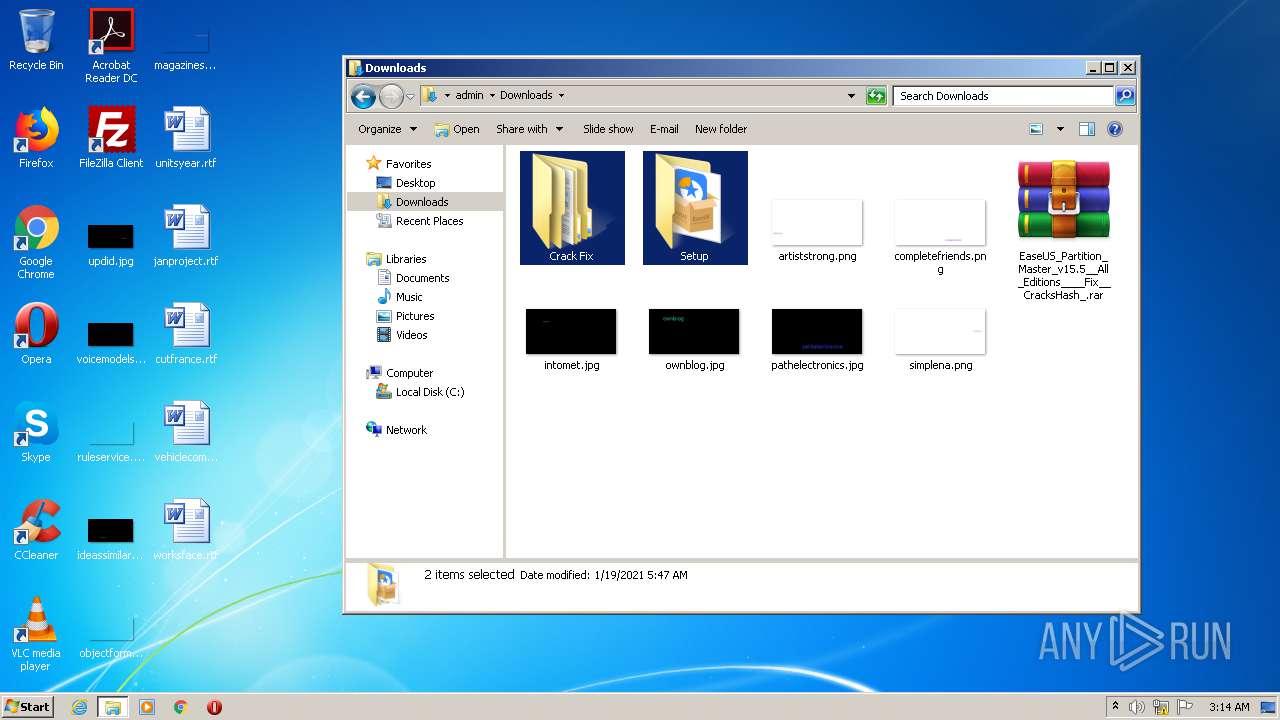Select ownblog.jpg thumbnail
This screenshot has width=1280, height=720.
pyautogui.click(x=695, y=339)
